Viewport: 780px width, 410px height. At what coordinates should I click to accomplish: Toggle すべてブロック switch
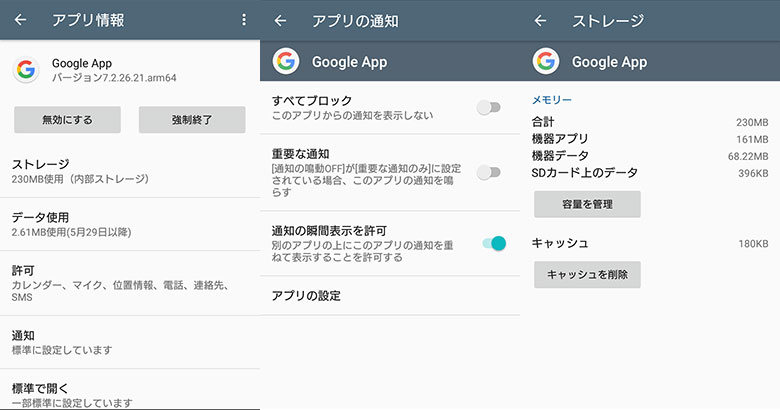coord(488,107)
